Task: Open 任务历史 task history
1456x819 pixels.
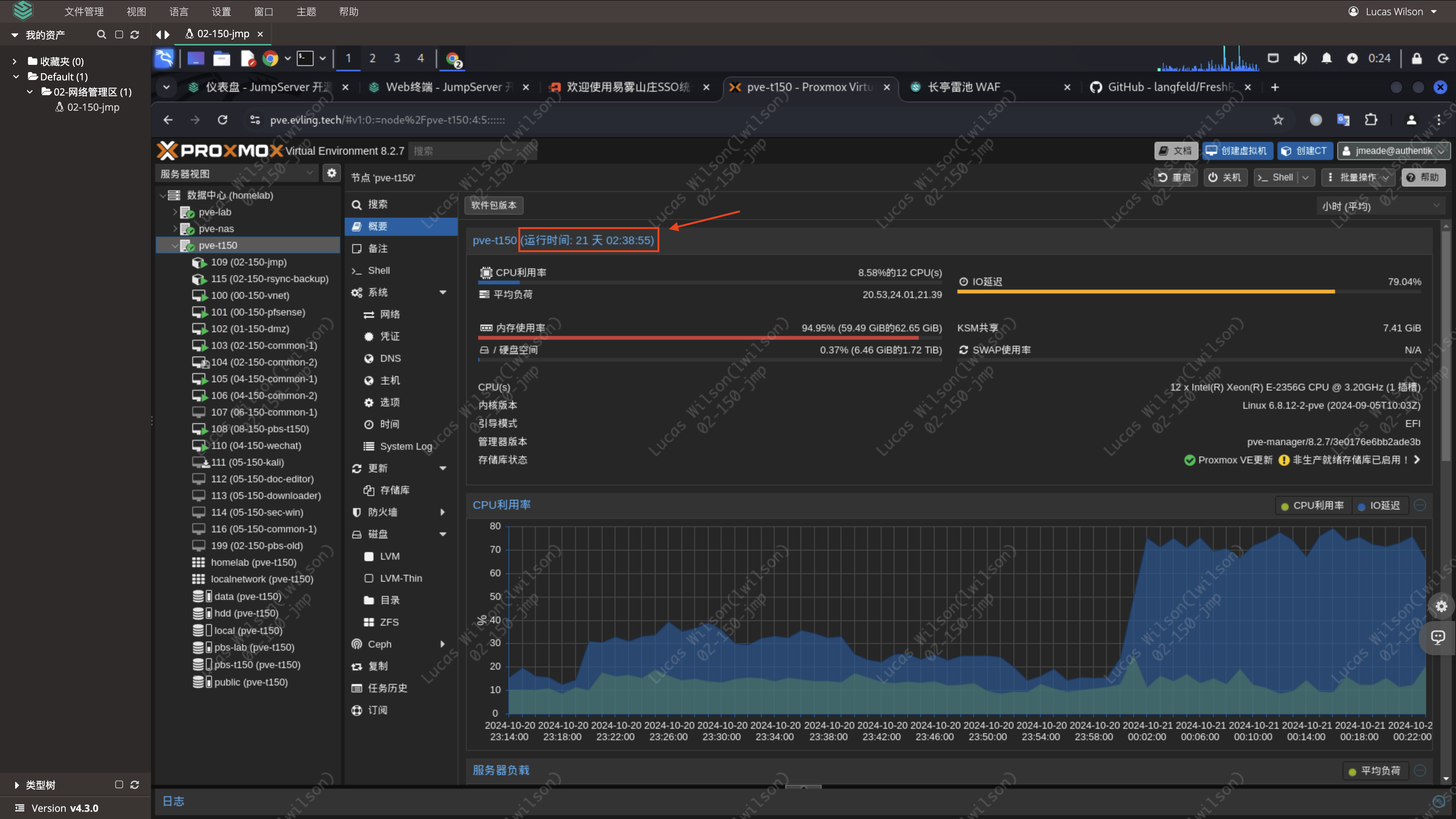Action: (401, 688)
